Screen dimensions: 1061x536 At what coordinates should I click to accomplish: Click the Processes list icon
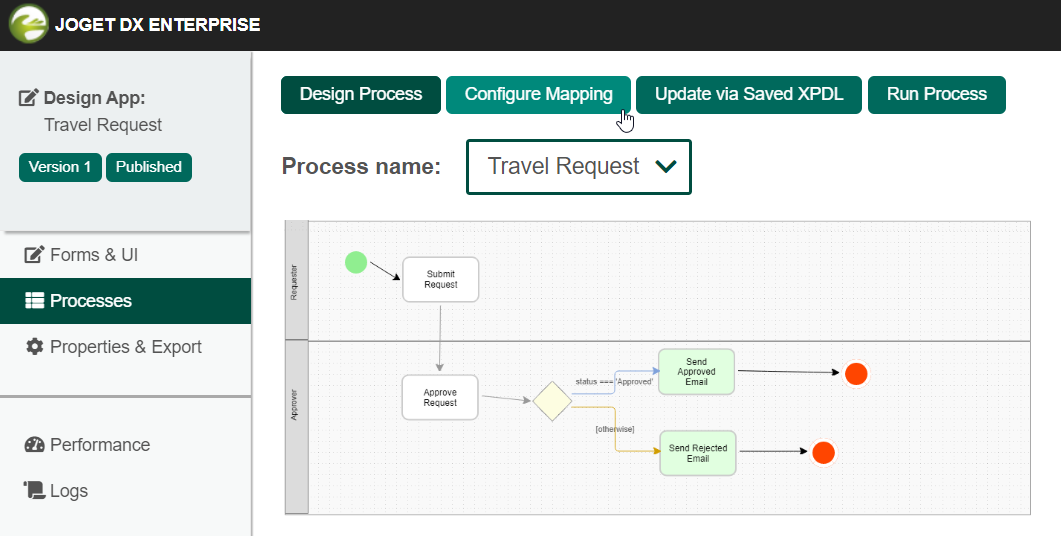coord(35,301)
